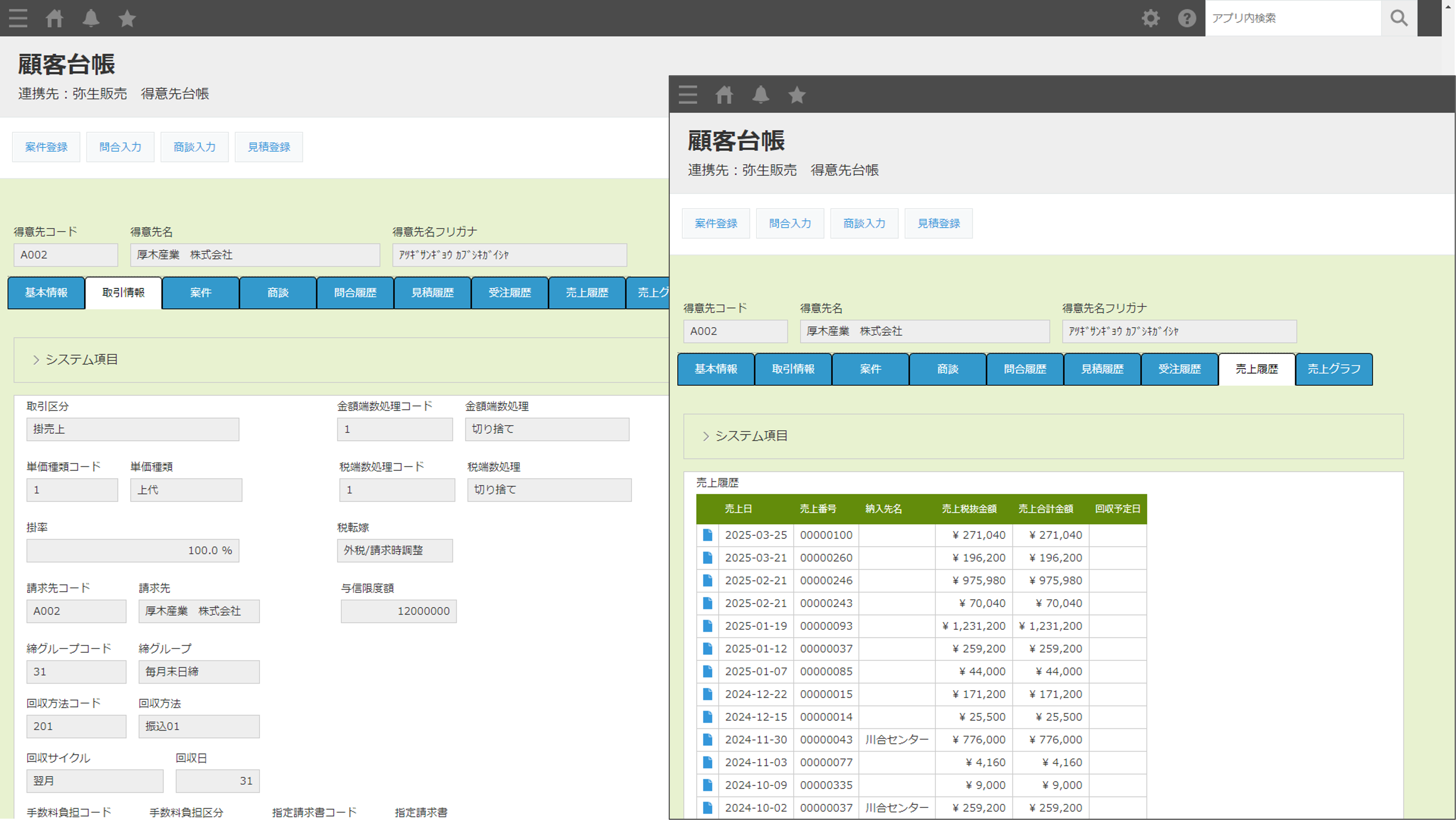Click the favorites star in the top-left header
This screenshot has width=1456, height=820.
coord(127,18)
